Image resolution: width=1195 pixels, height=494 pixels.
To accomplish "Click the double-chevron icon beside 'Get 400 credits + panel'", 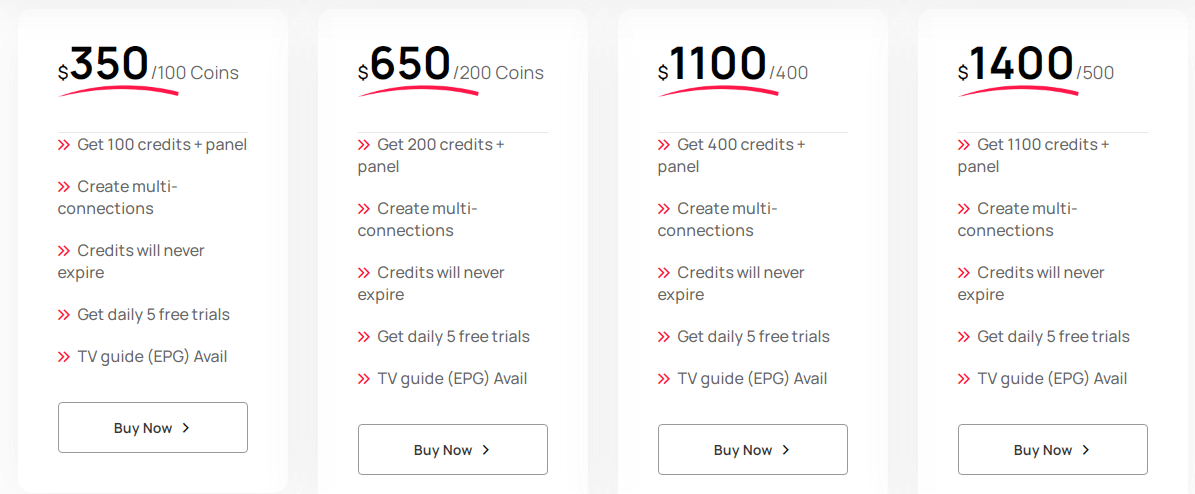I will tap(664, 145).
